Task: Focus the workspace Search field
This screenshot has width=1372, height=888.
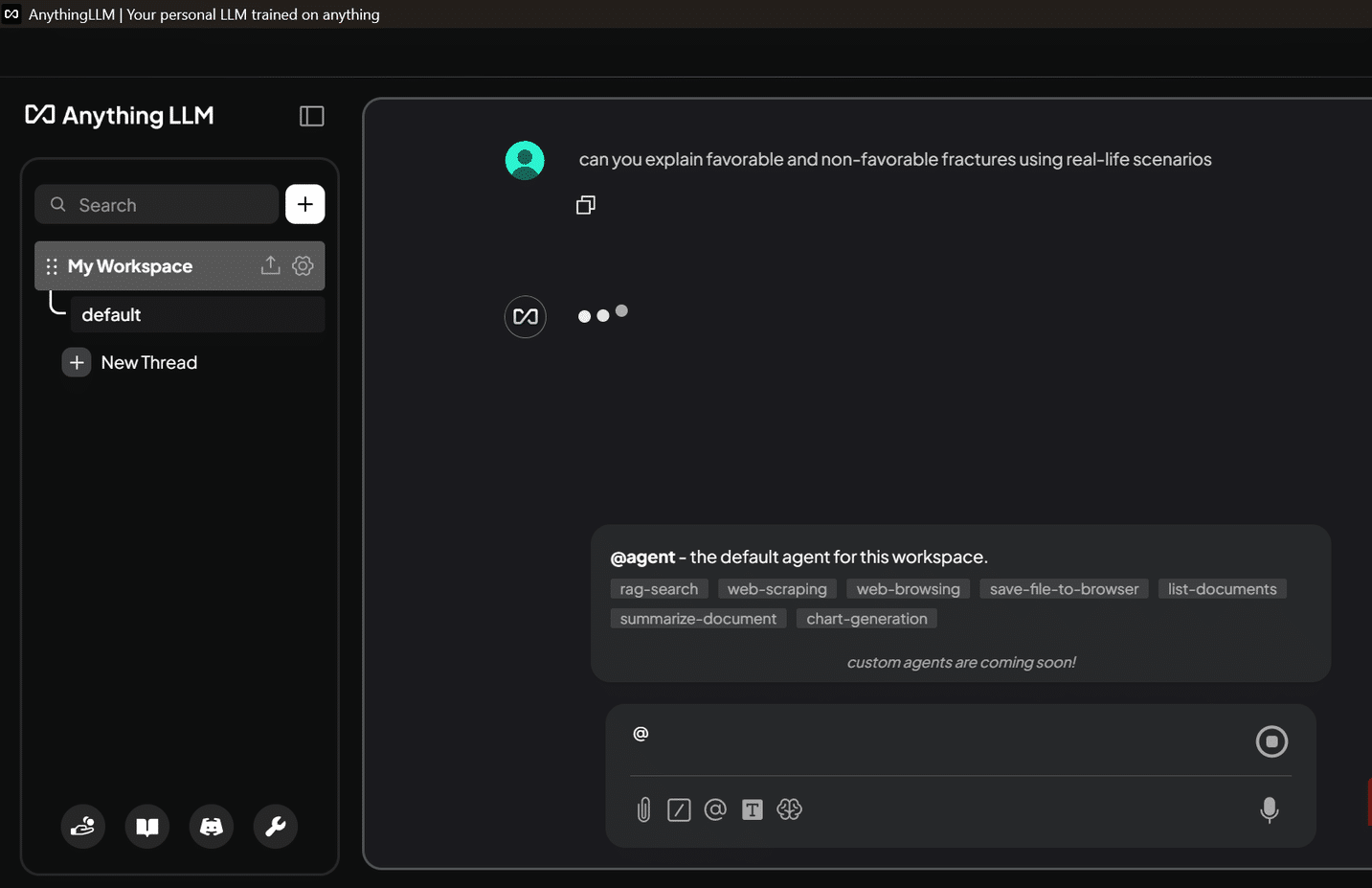Action: 157,204
